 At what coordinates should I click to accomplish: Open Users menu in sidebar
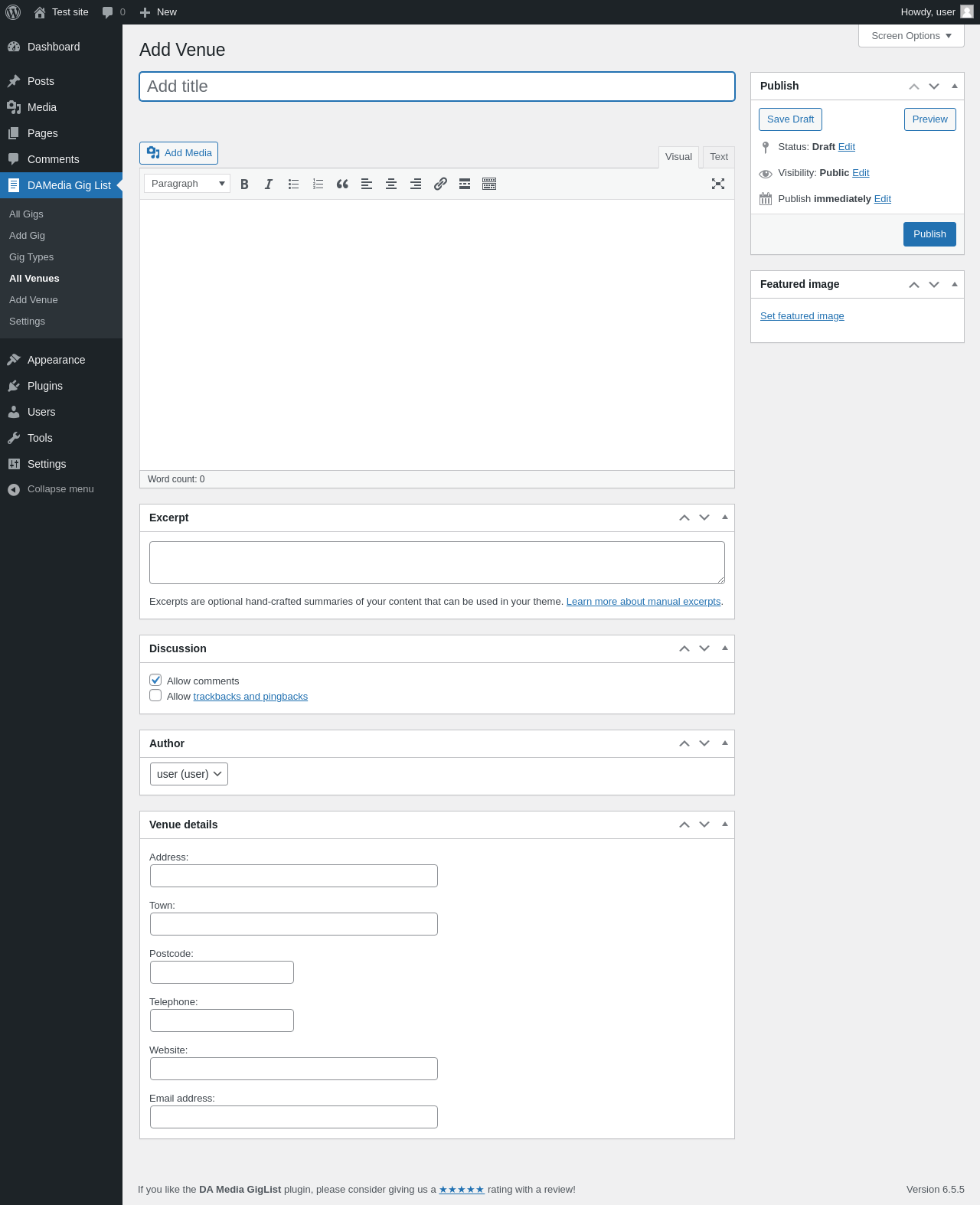pyautogui.click(x=61, y=412)
